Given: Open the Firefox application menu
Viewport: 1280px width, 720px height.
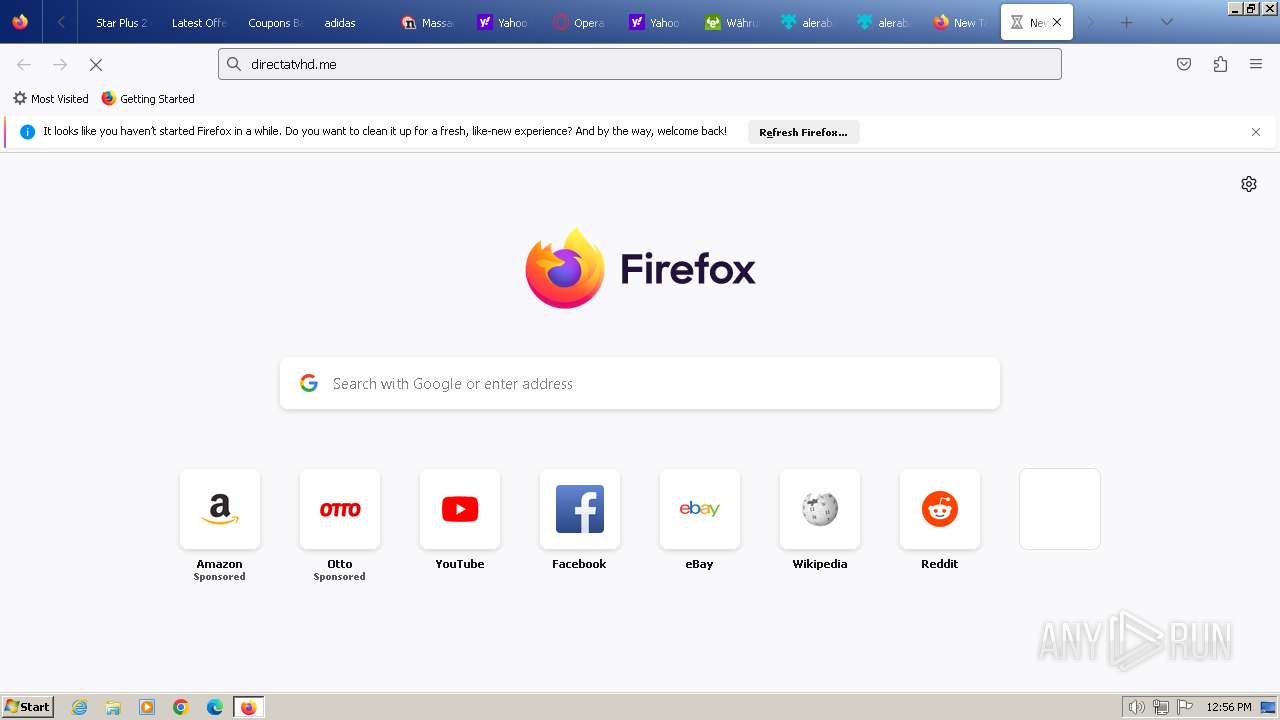Looking at the screenshot, I should click(1256, 64).
